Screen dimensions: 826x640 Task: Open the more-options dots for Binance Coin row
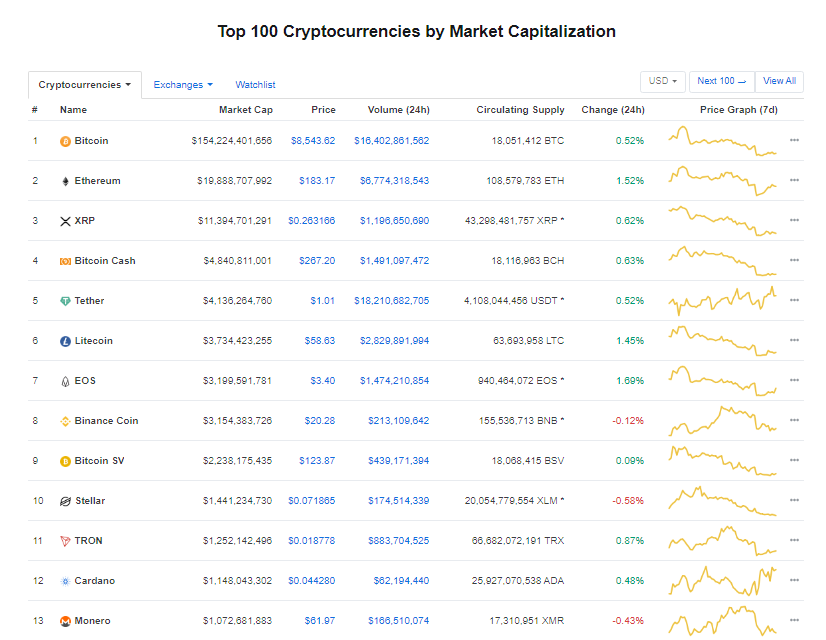(794, 420)
